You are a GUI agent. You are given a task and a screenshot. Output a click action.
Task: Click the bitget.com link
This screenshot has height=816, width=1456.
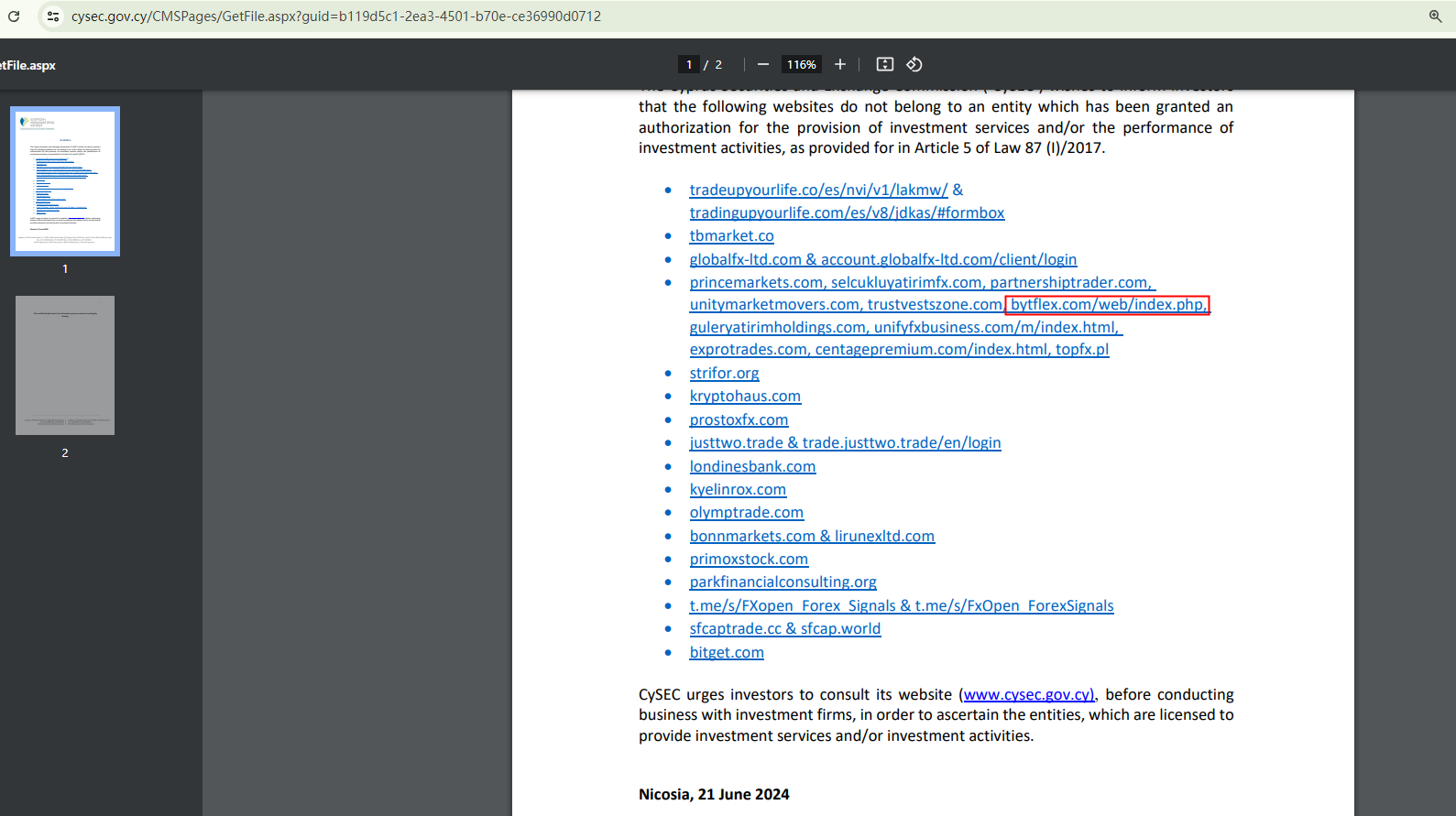point(727,653)
